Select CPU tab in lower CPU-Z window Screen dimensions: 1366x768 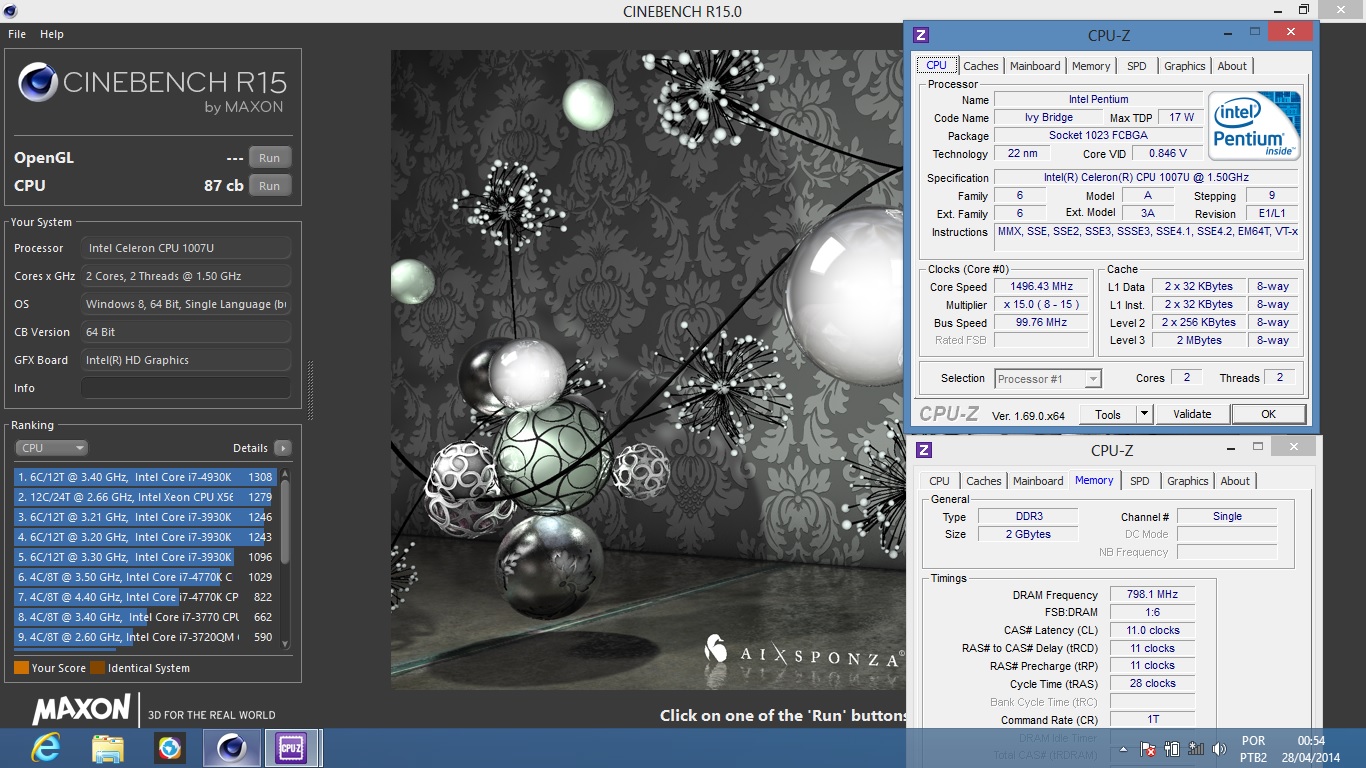[939, 481]
